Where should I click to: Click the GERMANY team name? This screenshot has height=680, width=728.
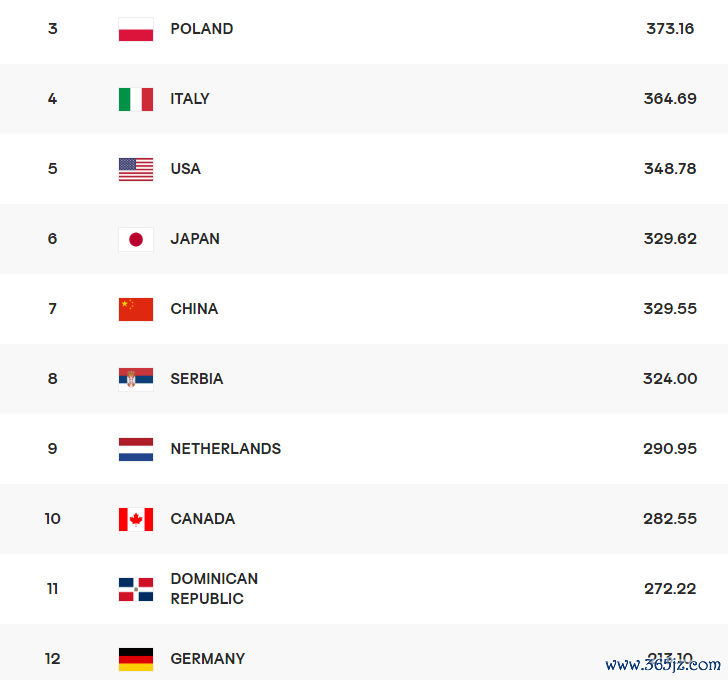208,659
